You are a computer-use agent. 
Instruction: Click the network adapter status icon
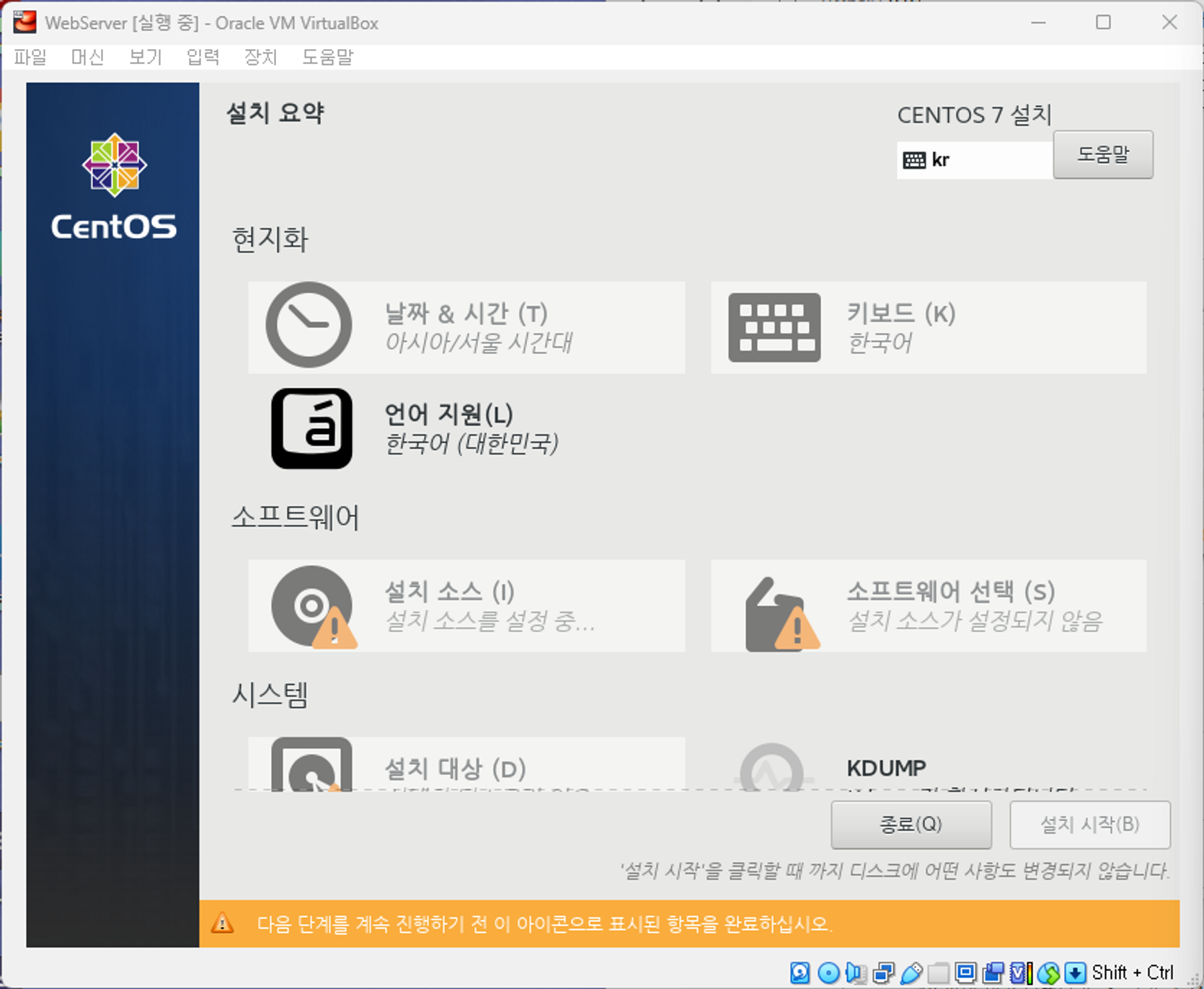(883, 973)
